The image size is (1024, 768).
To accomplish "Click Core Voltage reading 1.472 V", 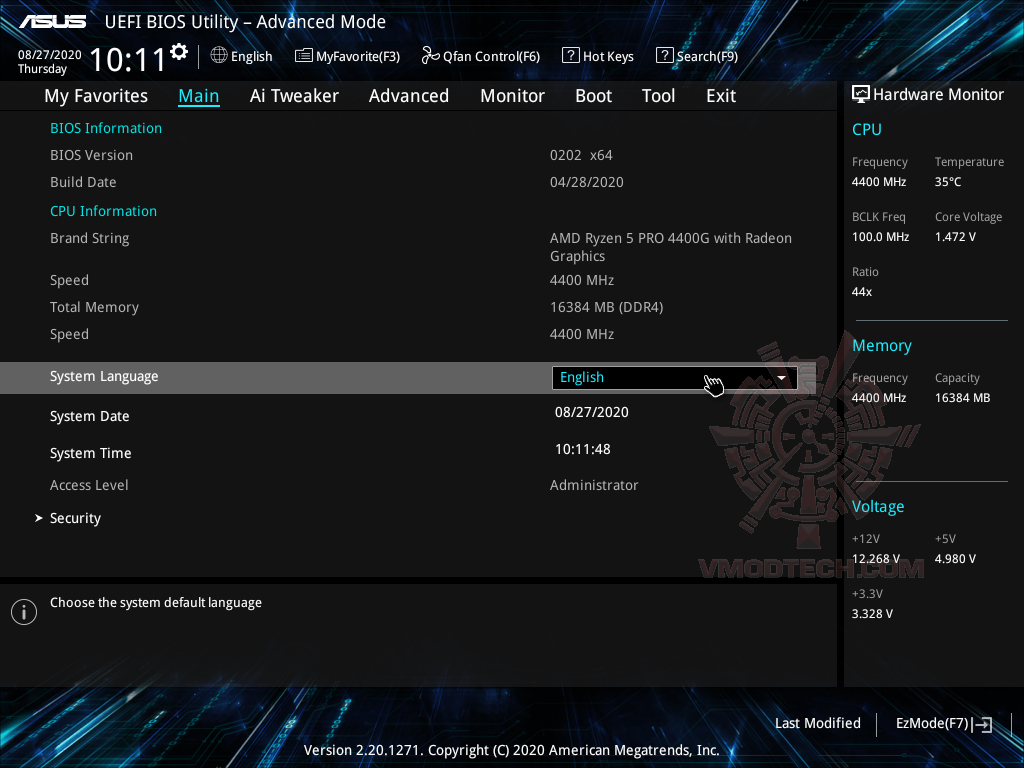I will [955, 236].
